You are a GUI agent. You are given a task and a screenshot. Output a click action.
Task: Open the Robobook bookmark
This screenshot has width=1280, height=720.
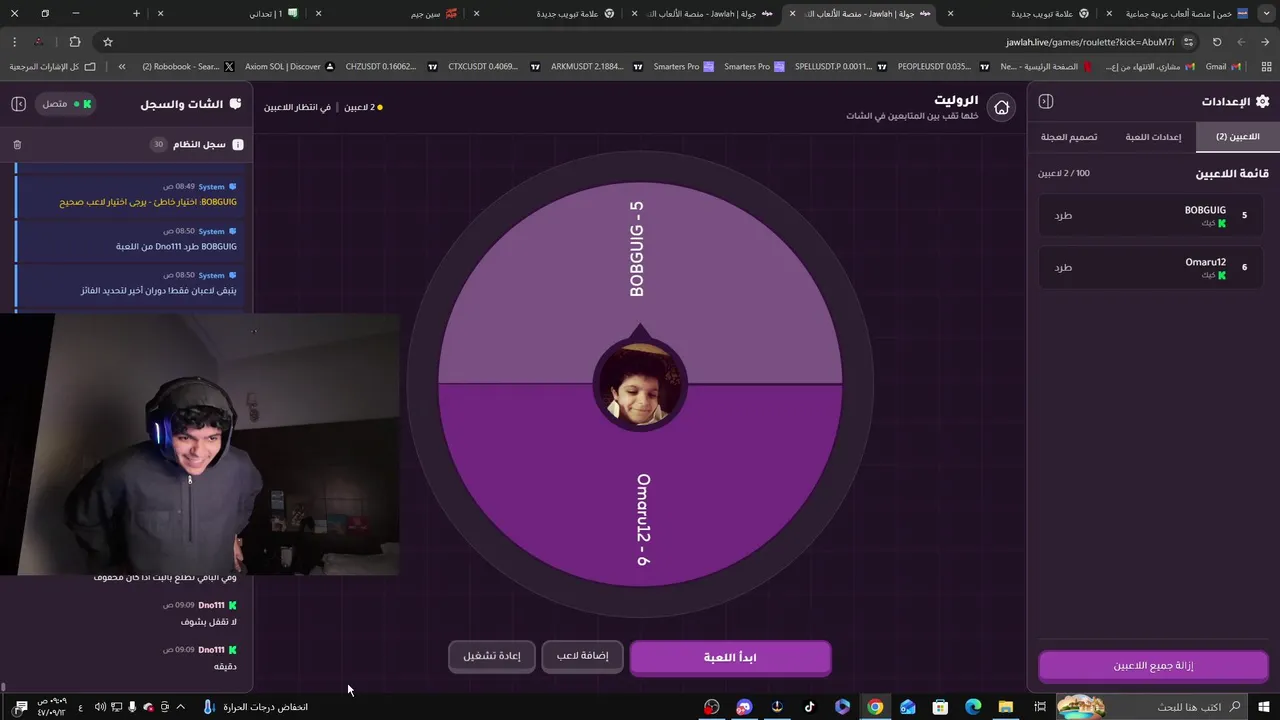click(187, 67)
